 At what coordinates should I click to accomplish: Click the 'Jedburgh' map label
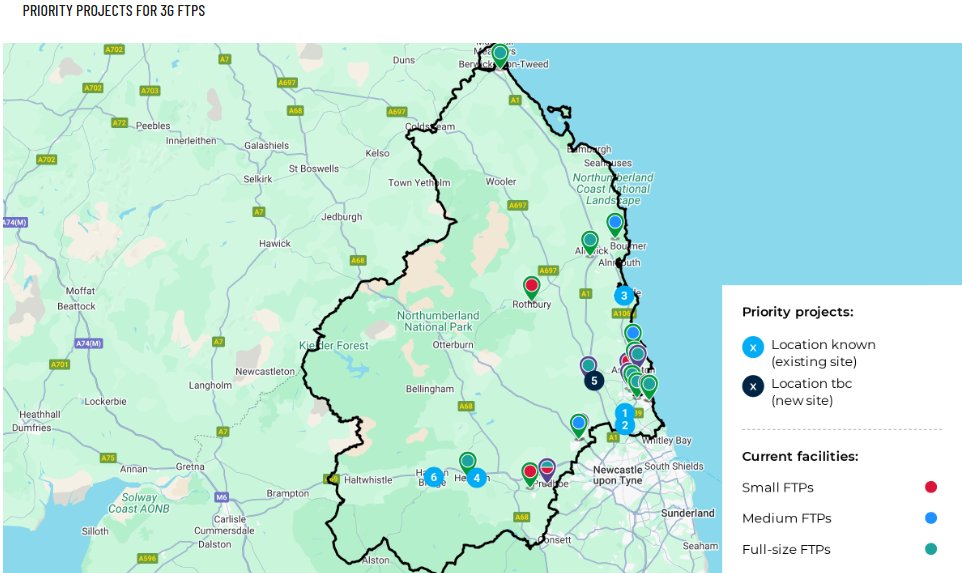click(342, 217)
